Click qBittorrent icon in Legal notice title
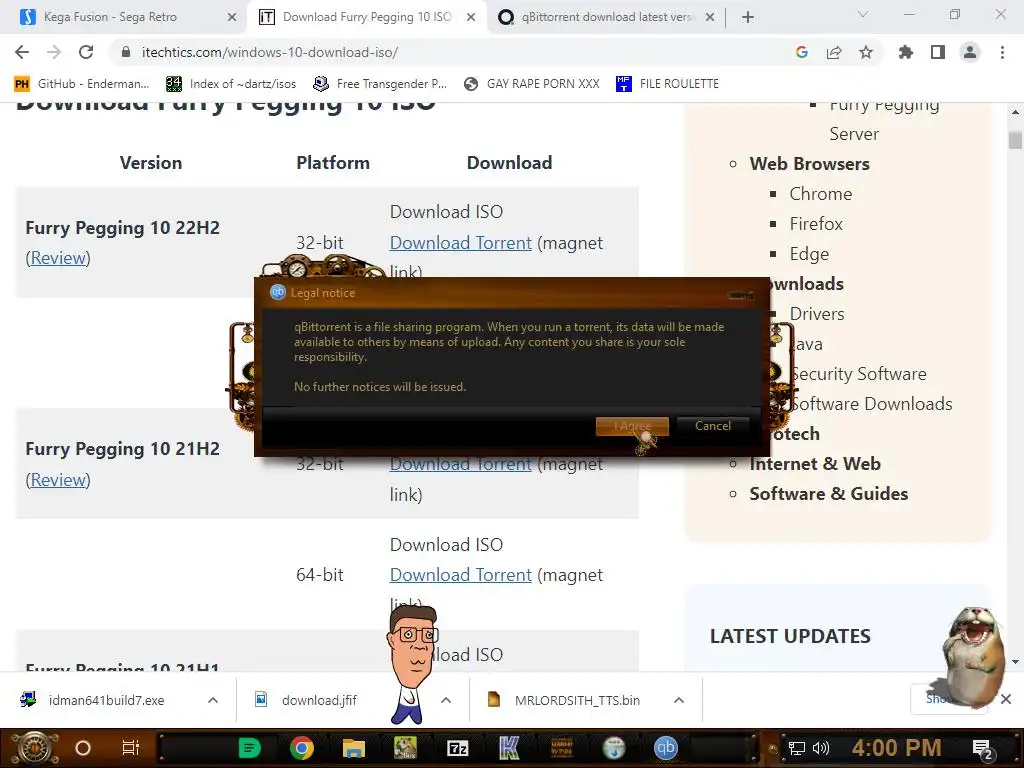Viewport: 1024px width, 768px height. click(278, 293)
